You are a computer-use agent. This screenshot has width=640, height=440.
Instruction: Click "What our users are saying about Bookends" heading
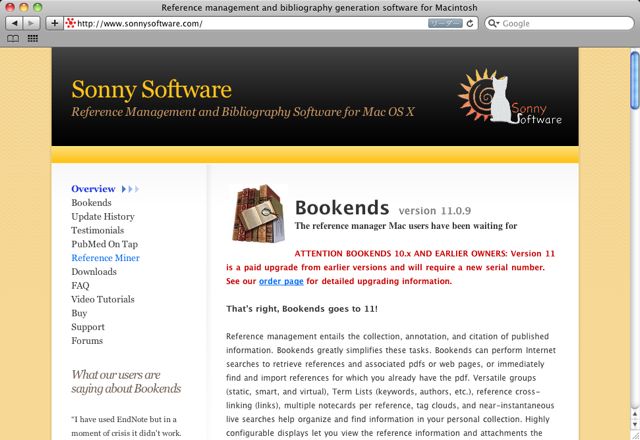[x=126, y=382]
